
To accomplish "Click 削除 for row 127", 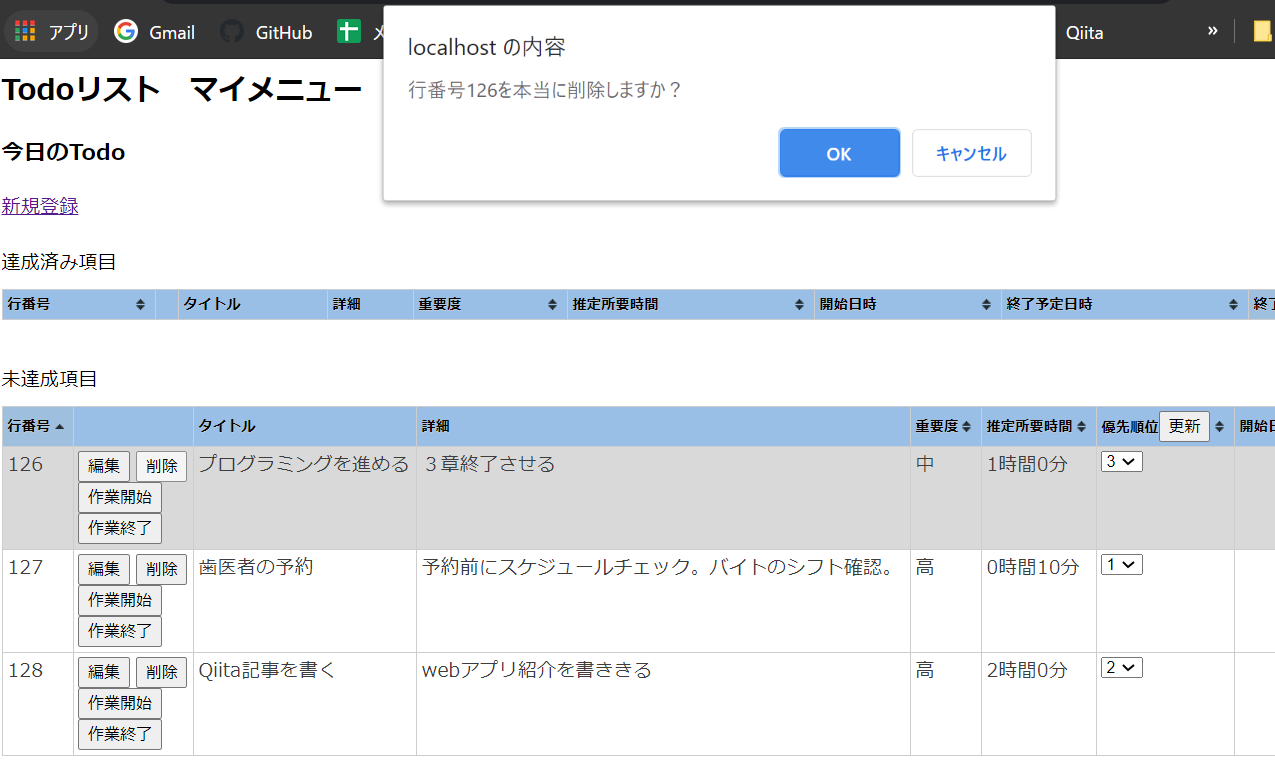I will [x=161, y=569].
